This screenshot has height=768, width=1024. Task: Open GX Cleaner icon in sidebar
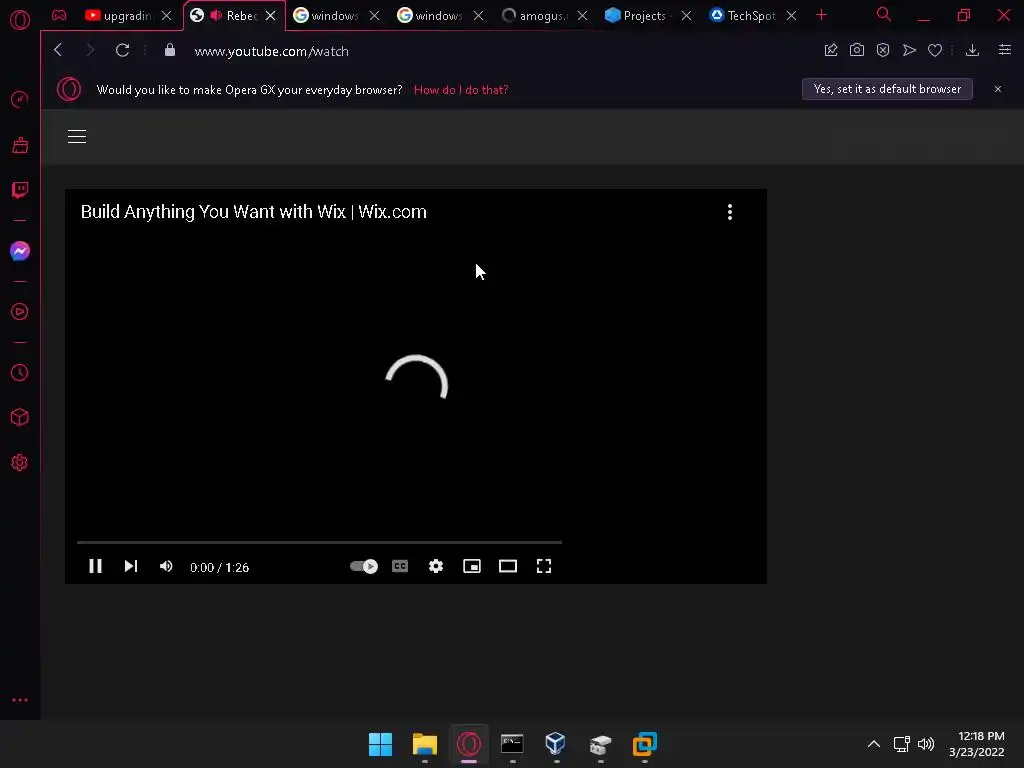coord(20,145)
